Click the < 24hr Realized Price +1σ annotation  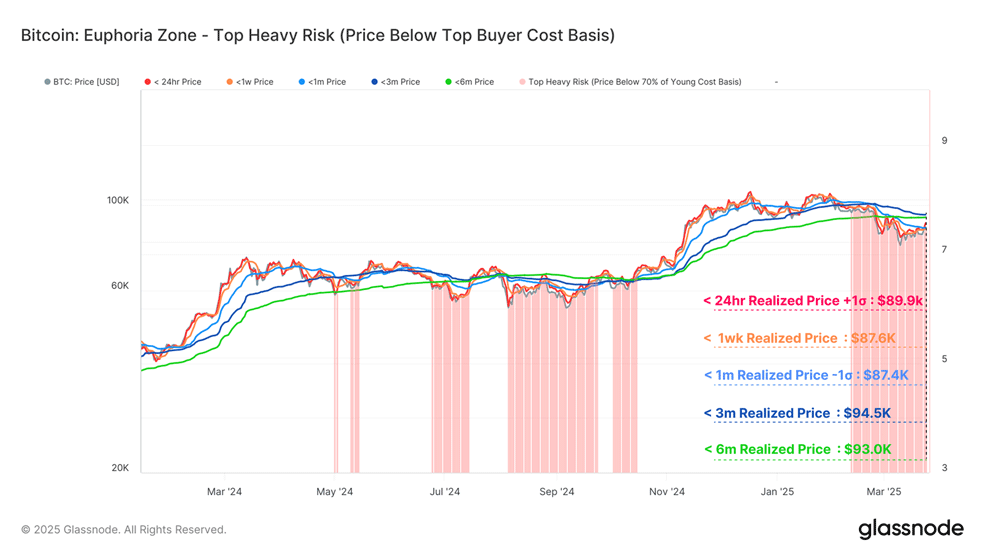coord(813,301)
